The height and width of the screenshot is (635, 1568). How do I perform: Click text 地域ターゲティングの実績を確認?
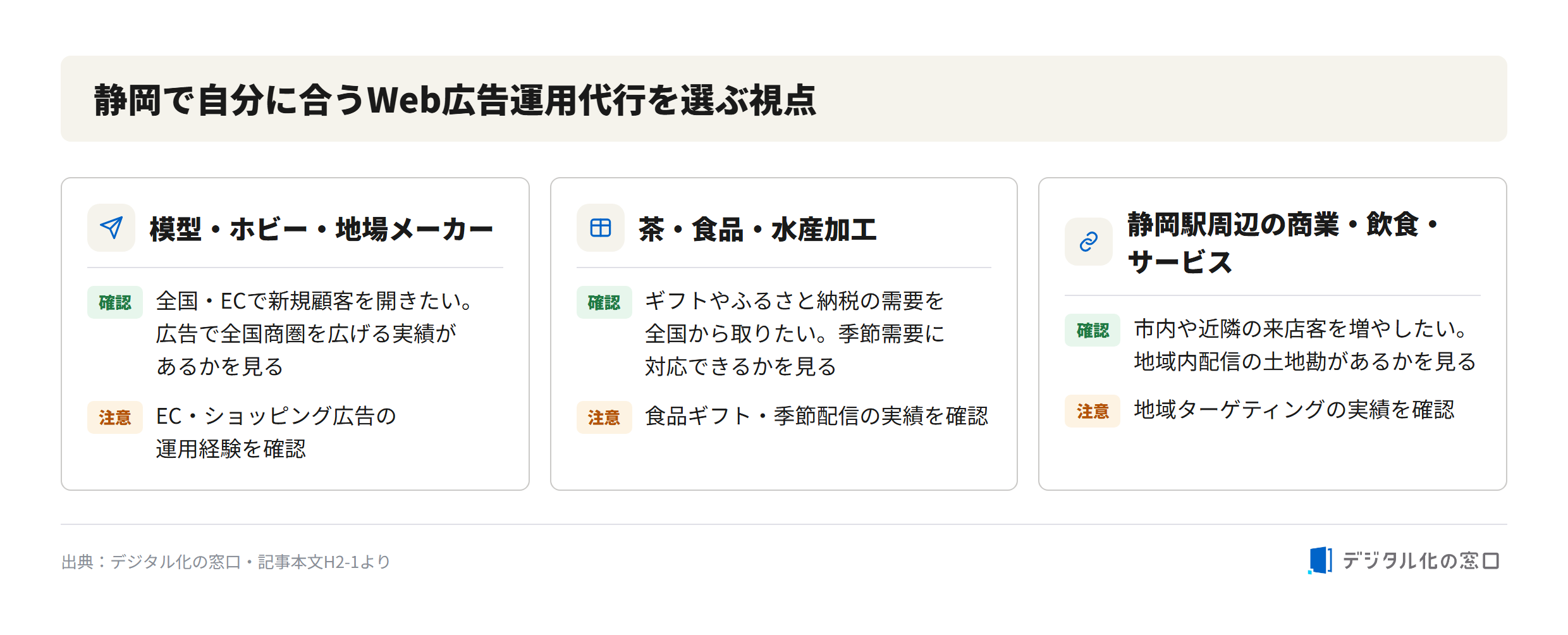click(x=1294, y=410)
